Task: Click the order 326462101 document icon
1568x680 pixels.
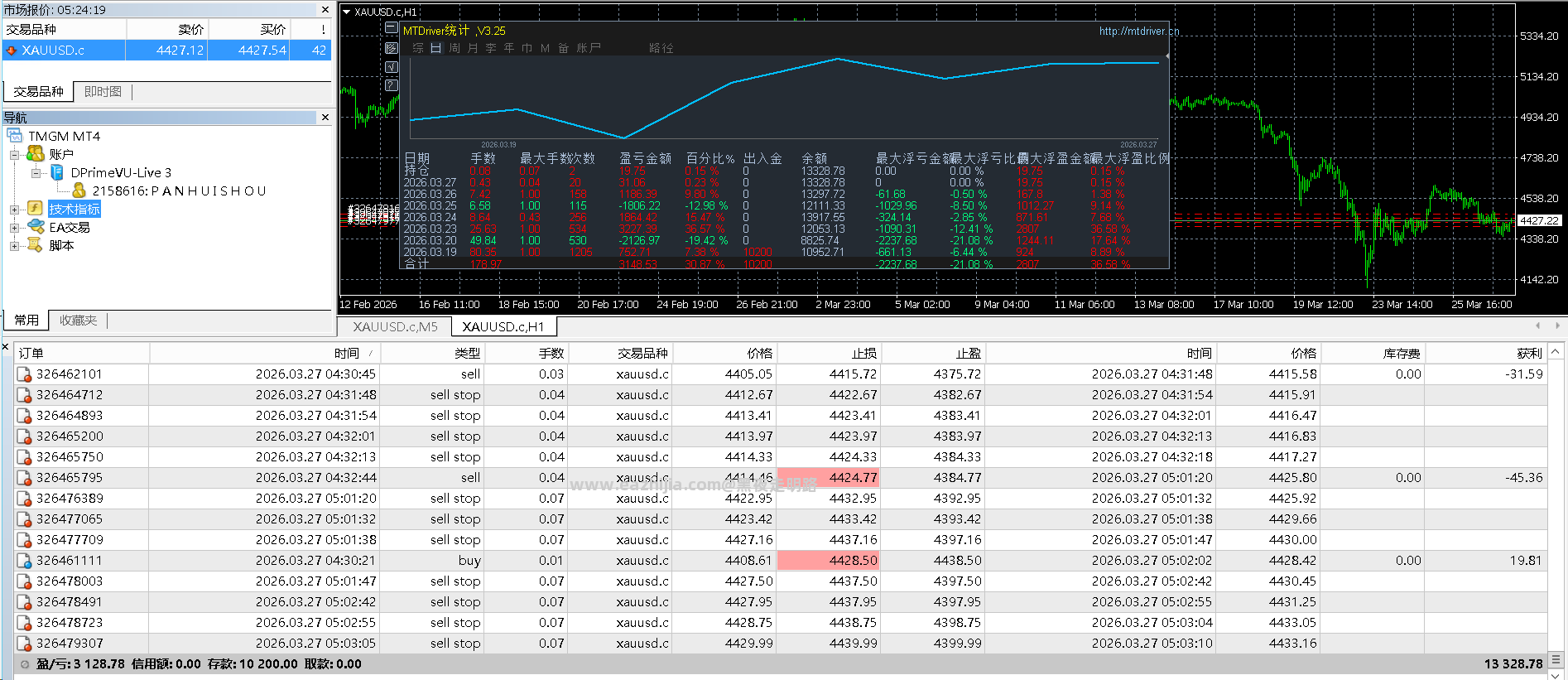Action: 25,374
